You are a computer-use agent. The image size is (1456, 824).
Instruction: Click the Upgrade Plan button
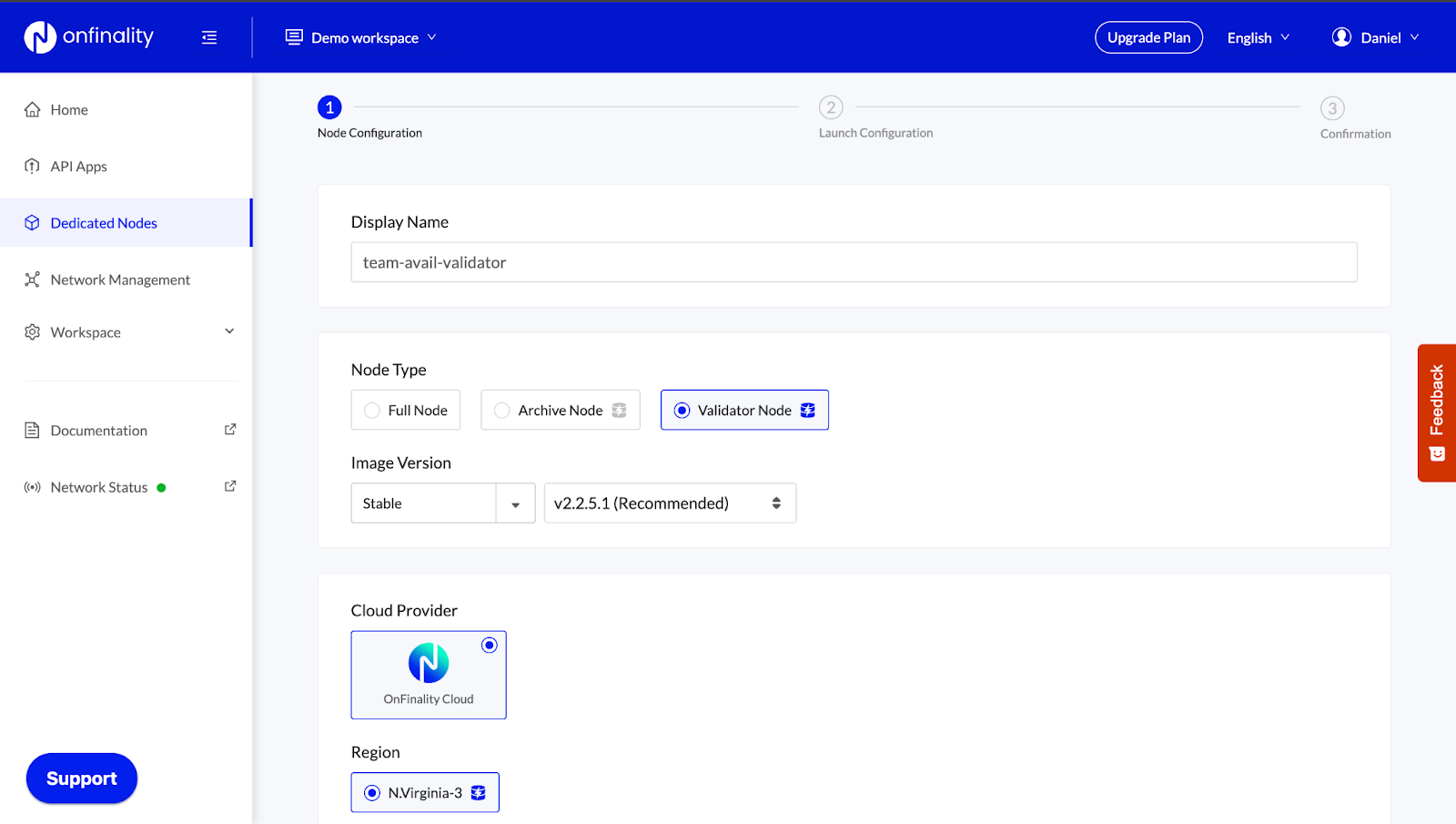click(1148, 37)
